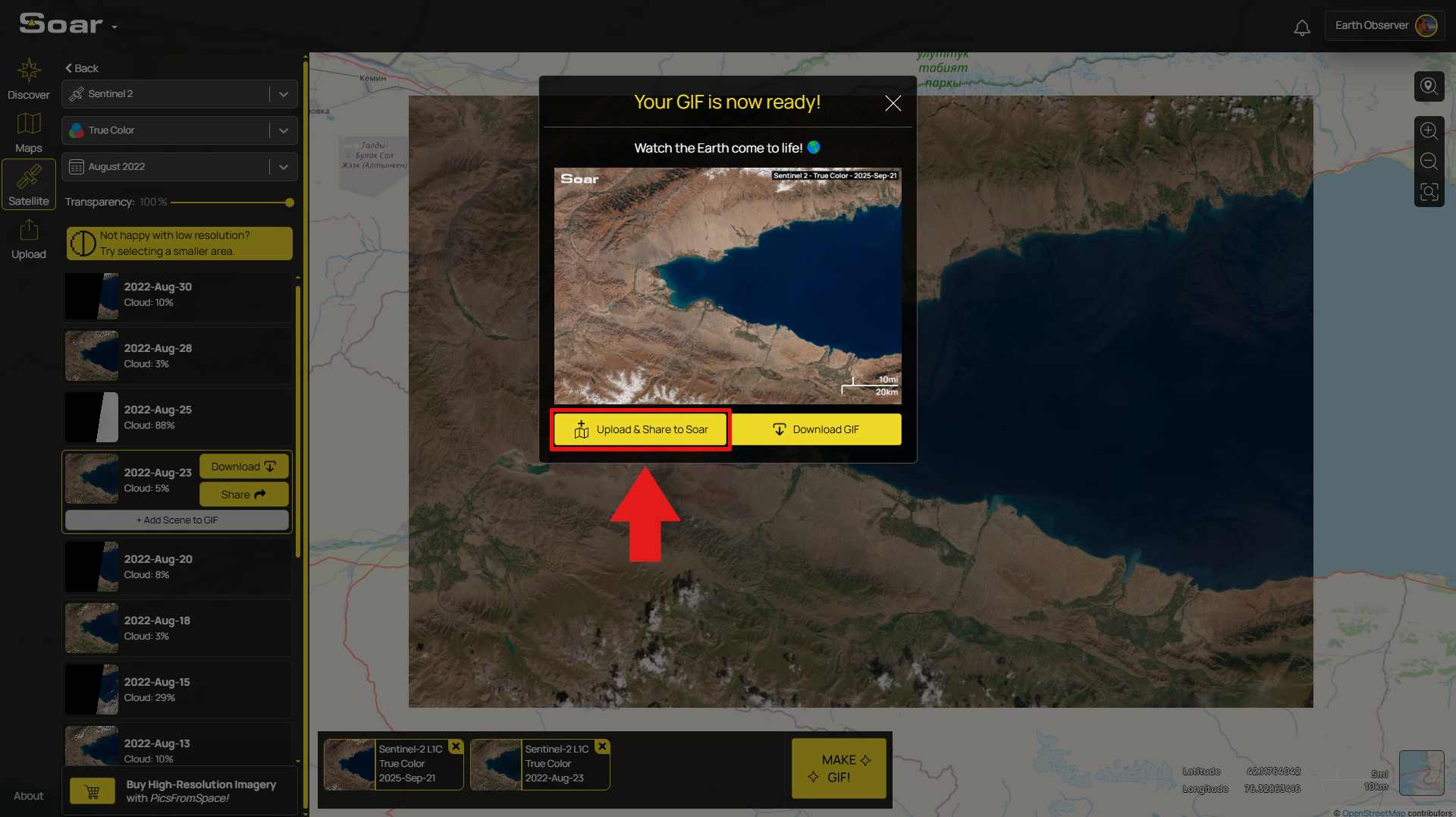This screenshot has height=817, width=1456.
Task: Click the Soar logo
Action: click(61, 24)
